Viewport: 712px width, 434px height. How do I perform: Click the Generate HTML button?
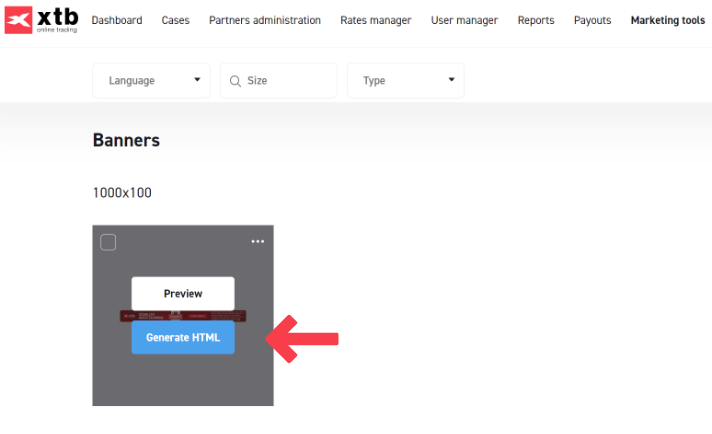[x=183, y=337]
